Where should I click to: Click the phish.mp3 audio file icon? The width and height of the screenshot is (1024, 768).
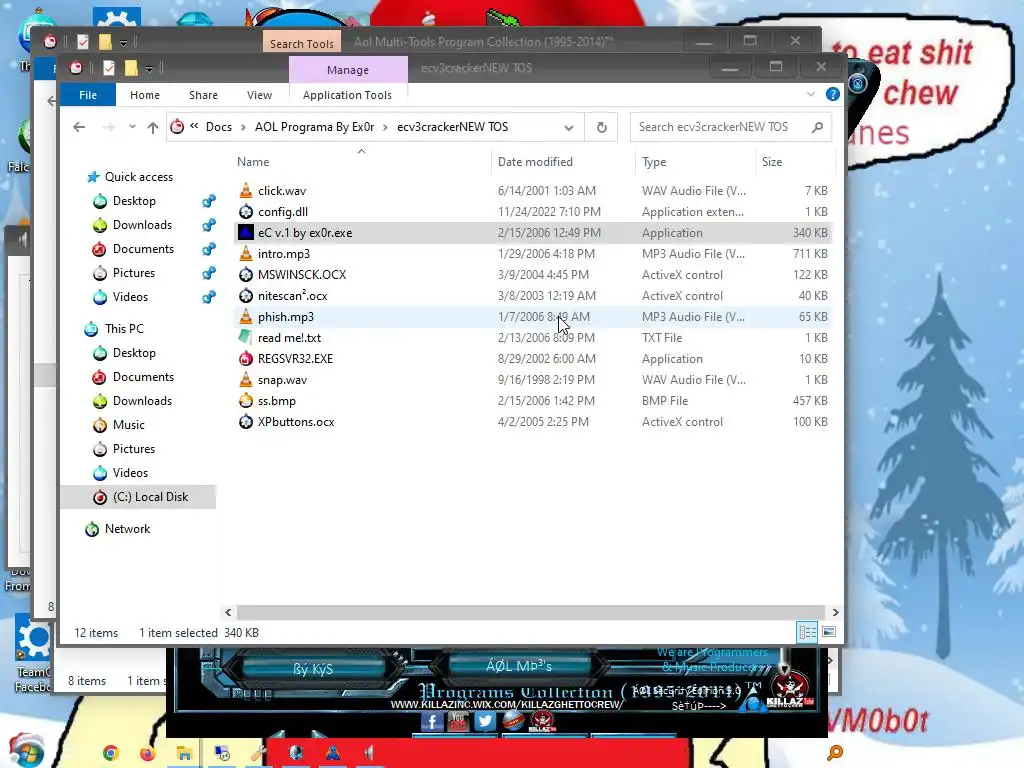[x=246, y=317]
